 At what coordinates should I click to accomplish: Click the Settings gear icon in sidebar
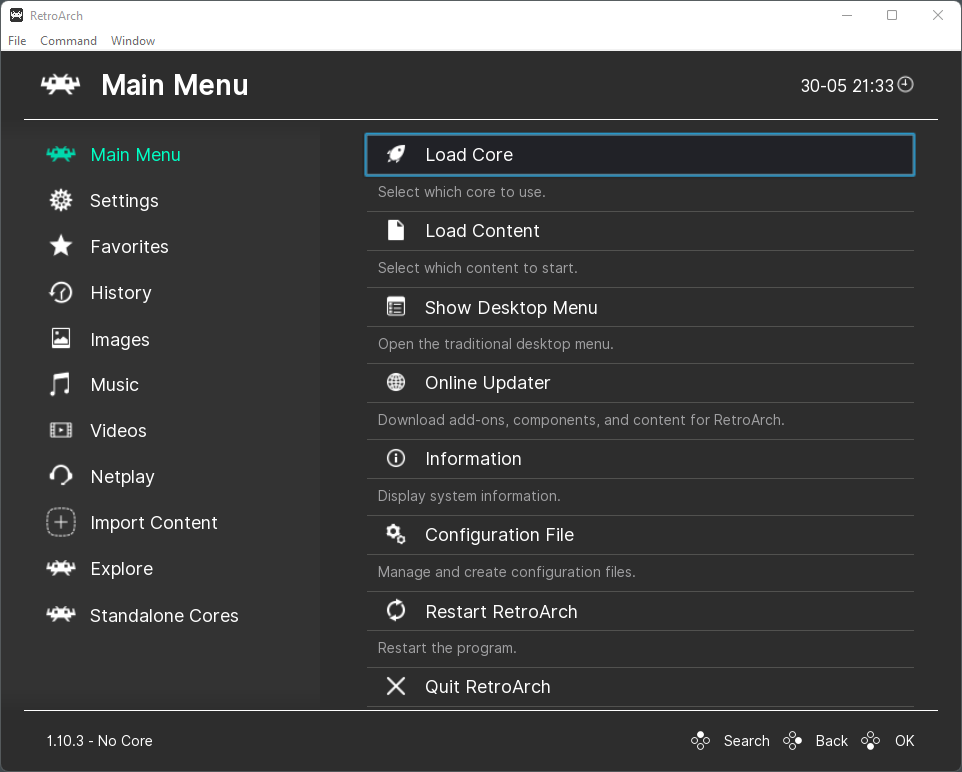[61, 200]
